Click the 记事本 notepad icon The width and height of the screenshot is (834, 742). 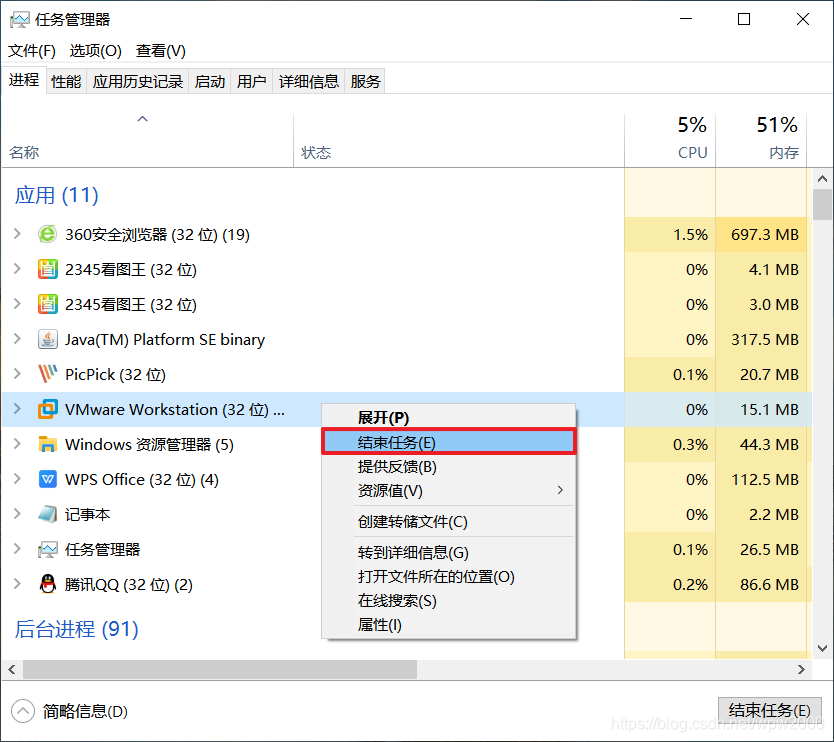click(47, 514)
